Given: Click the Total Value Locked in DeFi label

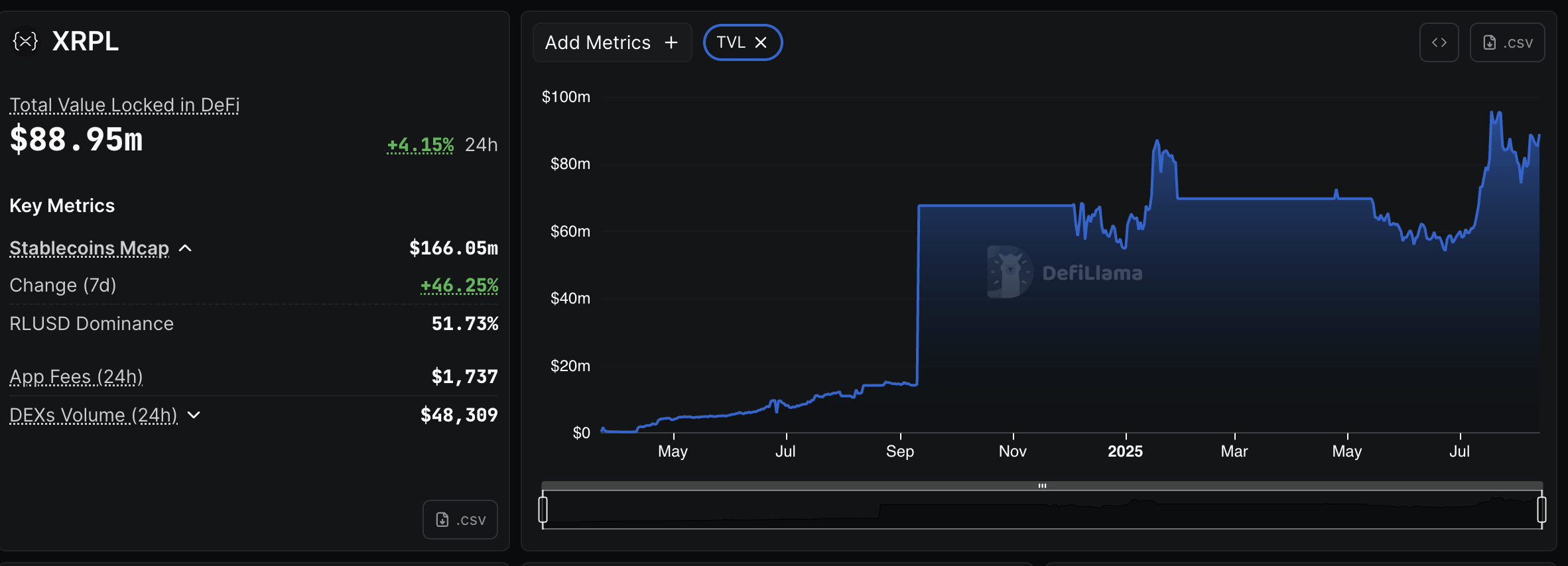Looking at the screenshot, I should (124, 105).
